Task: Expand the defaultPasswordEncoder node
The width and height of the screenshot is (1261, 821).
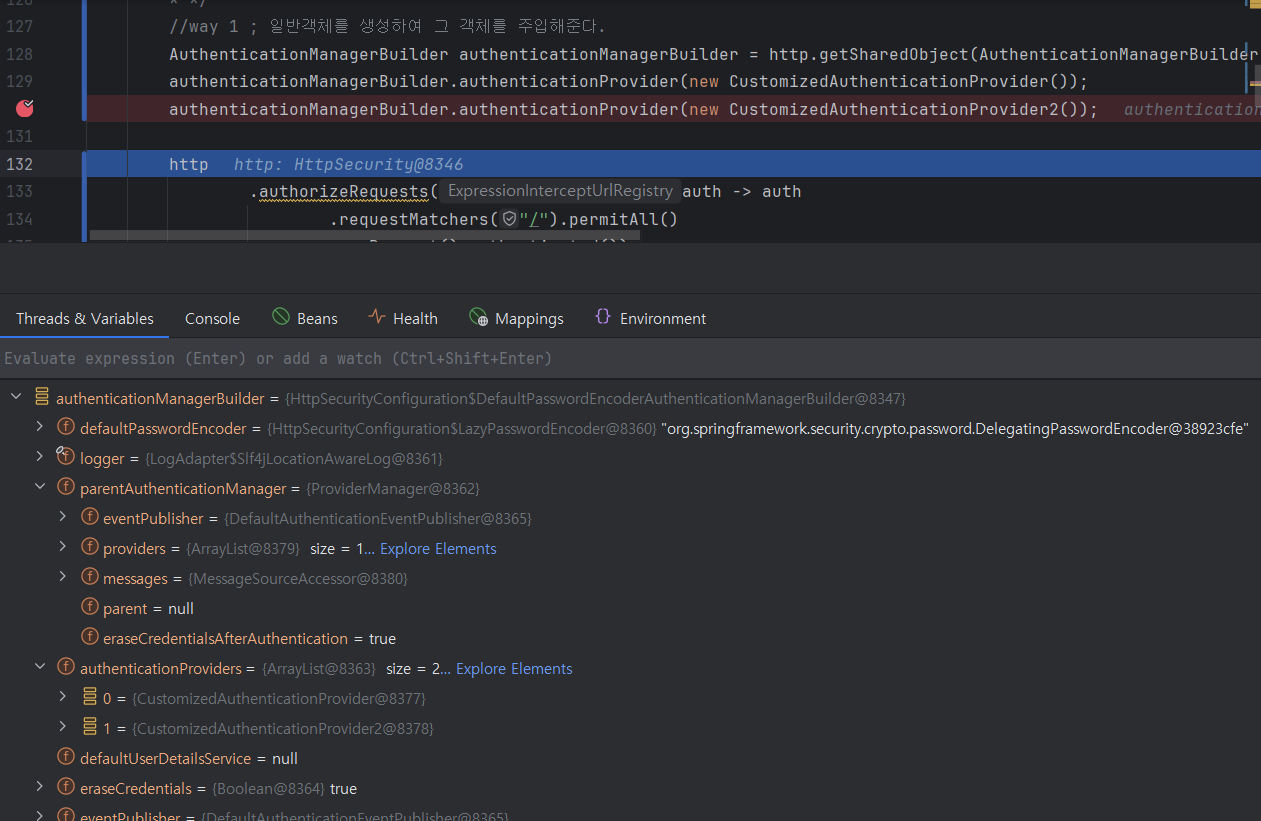Action: (x=39, y=427)
